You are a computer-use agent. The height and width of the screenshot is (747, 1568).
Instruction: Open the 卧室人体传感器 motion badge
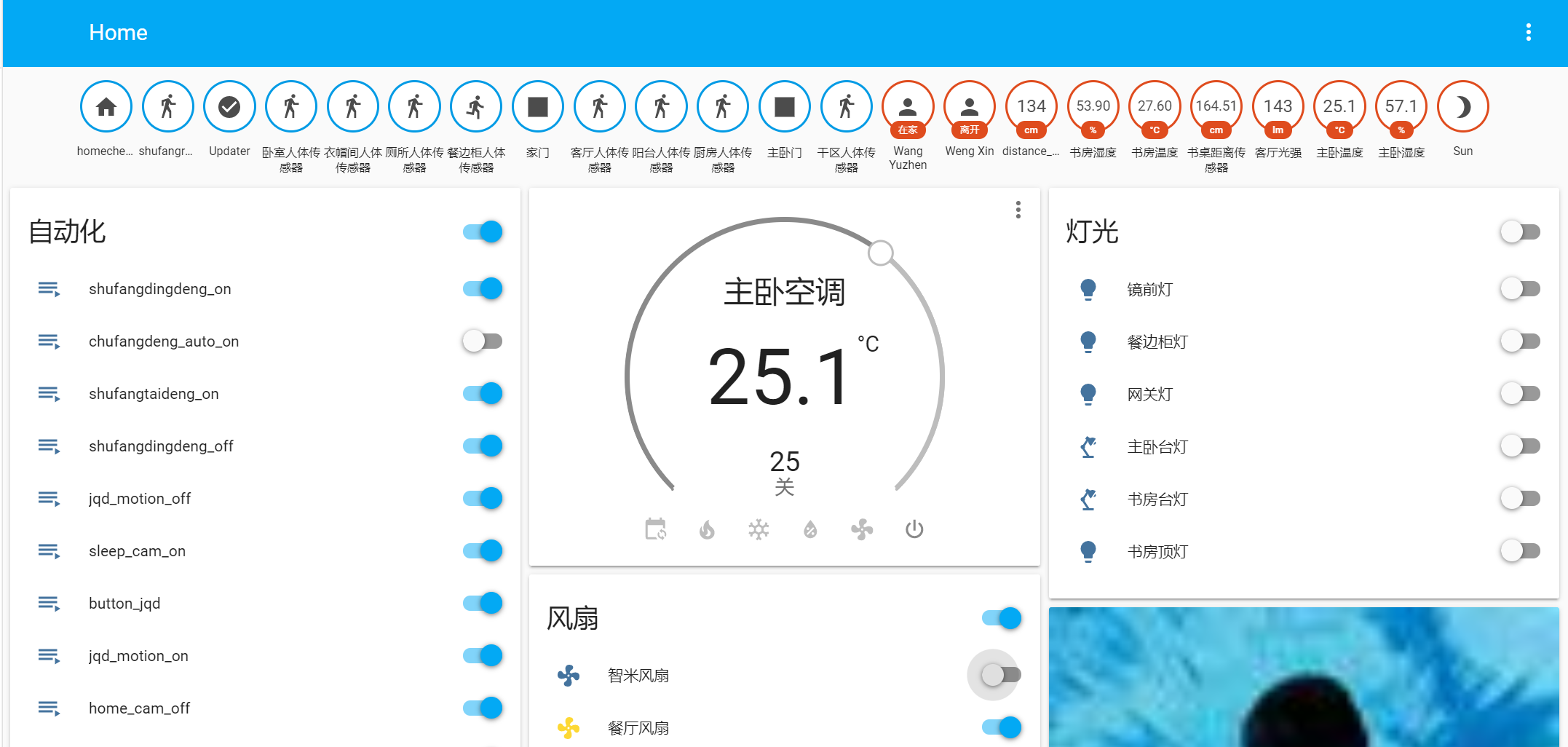tap(291, 107)
